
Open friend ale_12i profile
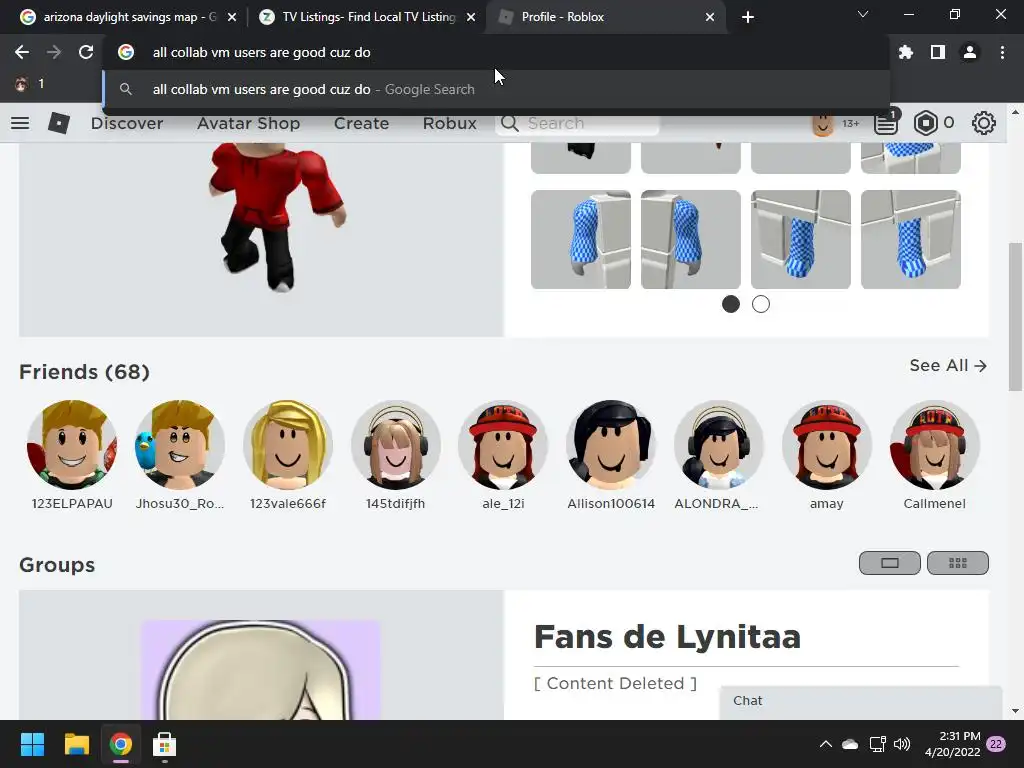503,455
